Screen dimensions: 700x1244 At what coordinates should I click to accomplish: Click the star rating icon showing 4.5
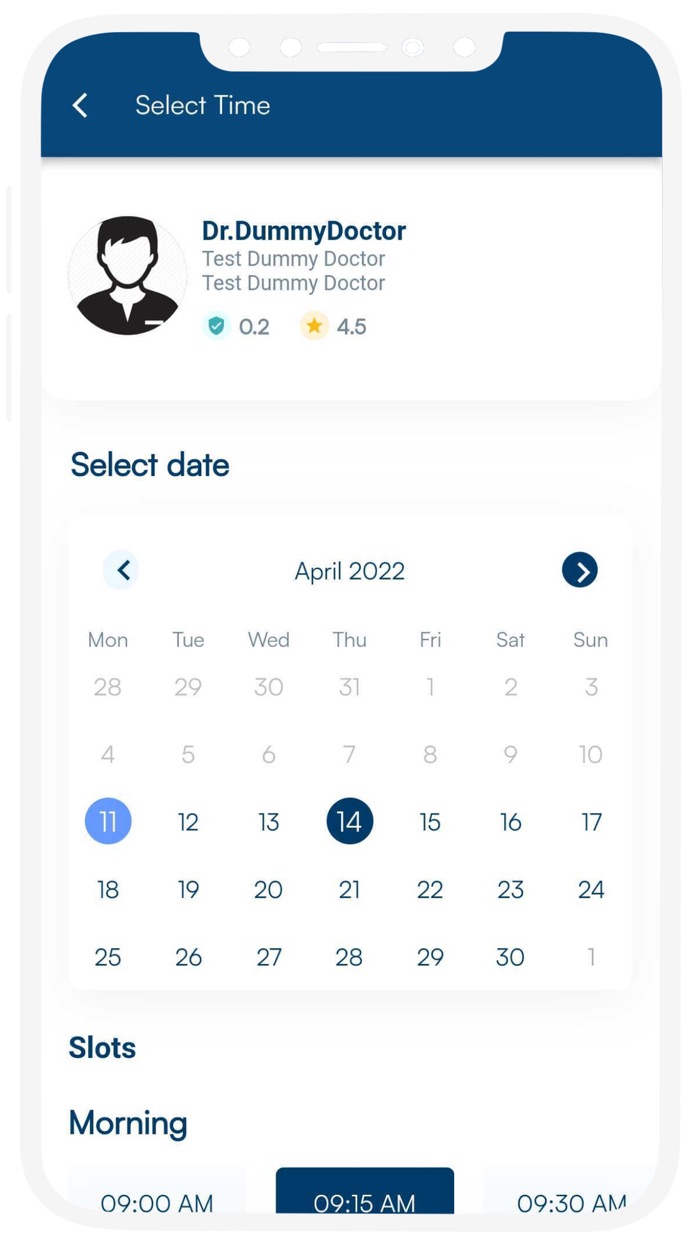(x=313, y=326)
